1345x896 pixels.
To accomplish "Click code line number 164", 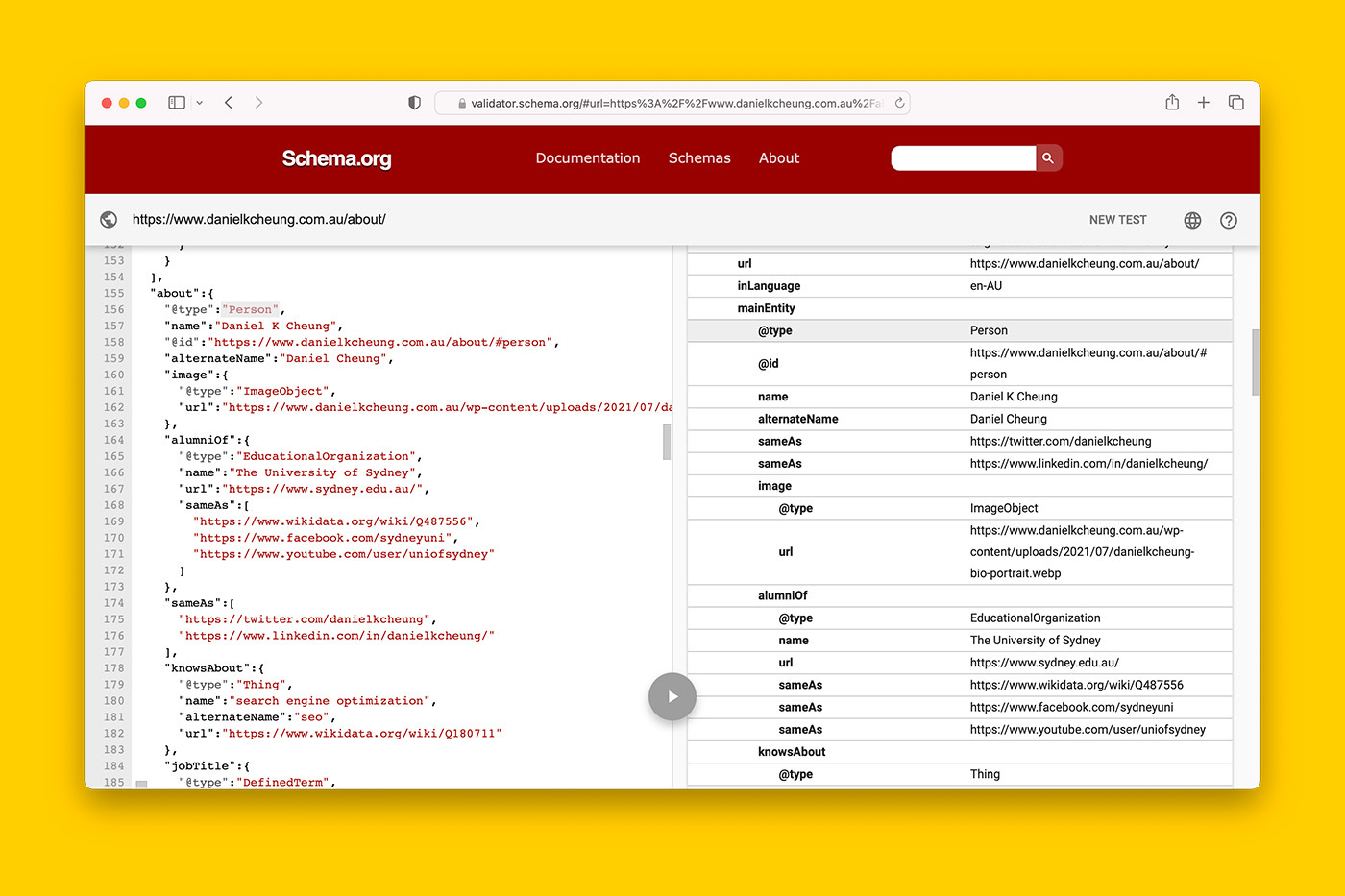I will 114,440.
